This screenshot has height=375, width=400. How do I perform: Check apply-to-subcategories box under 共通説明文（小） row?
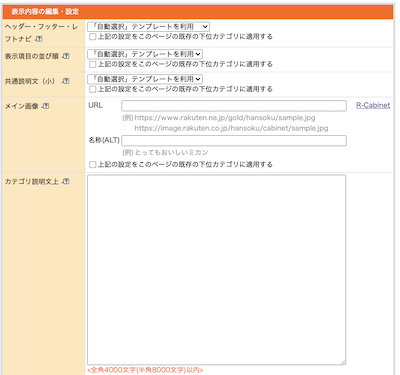[x=93, y=89]
